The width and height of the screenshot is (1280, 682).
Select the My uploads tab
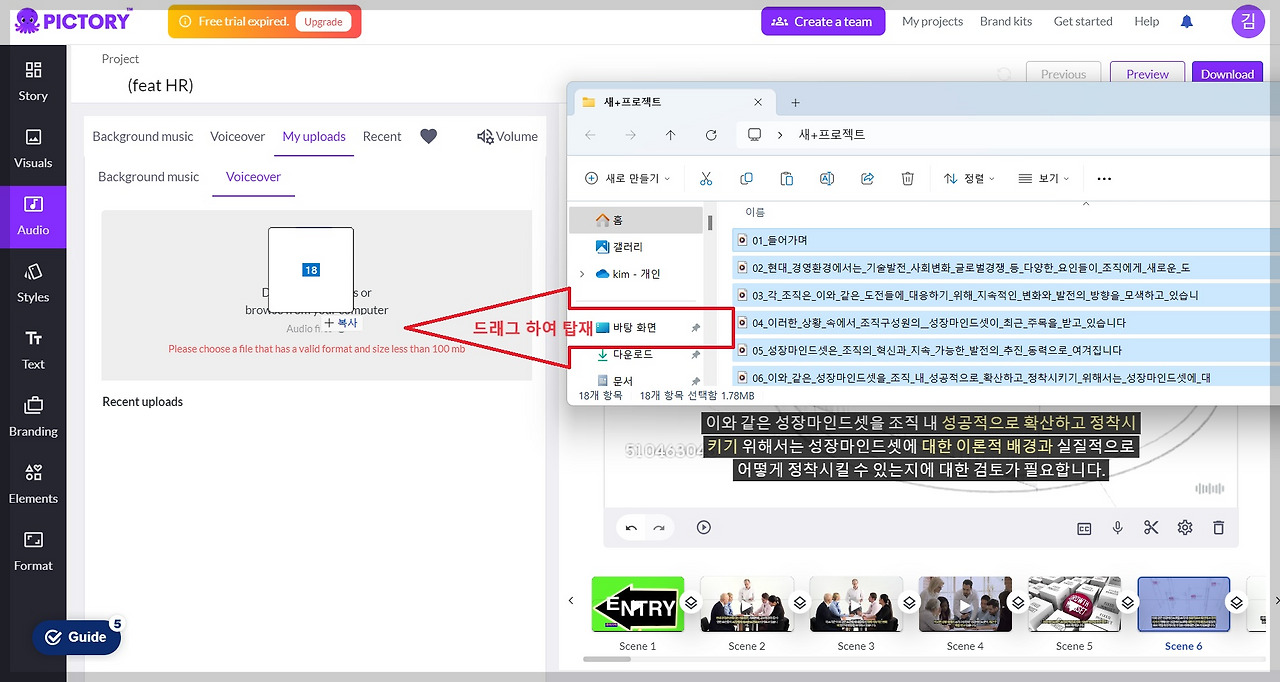click(314, 136)
